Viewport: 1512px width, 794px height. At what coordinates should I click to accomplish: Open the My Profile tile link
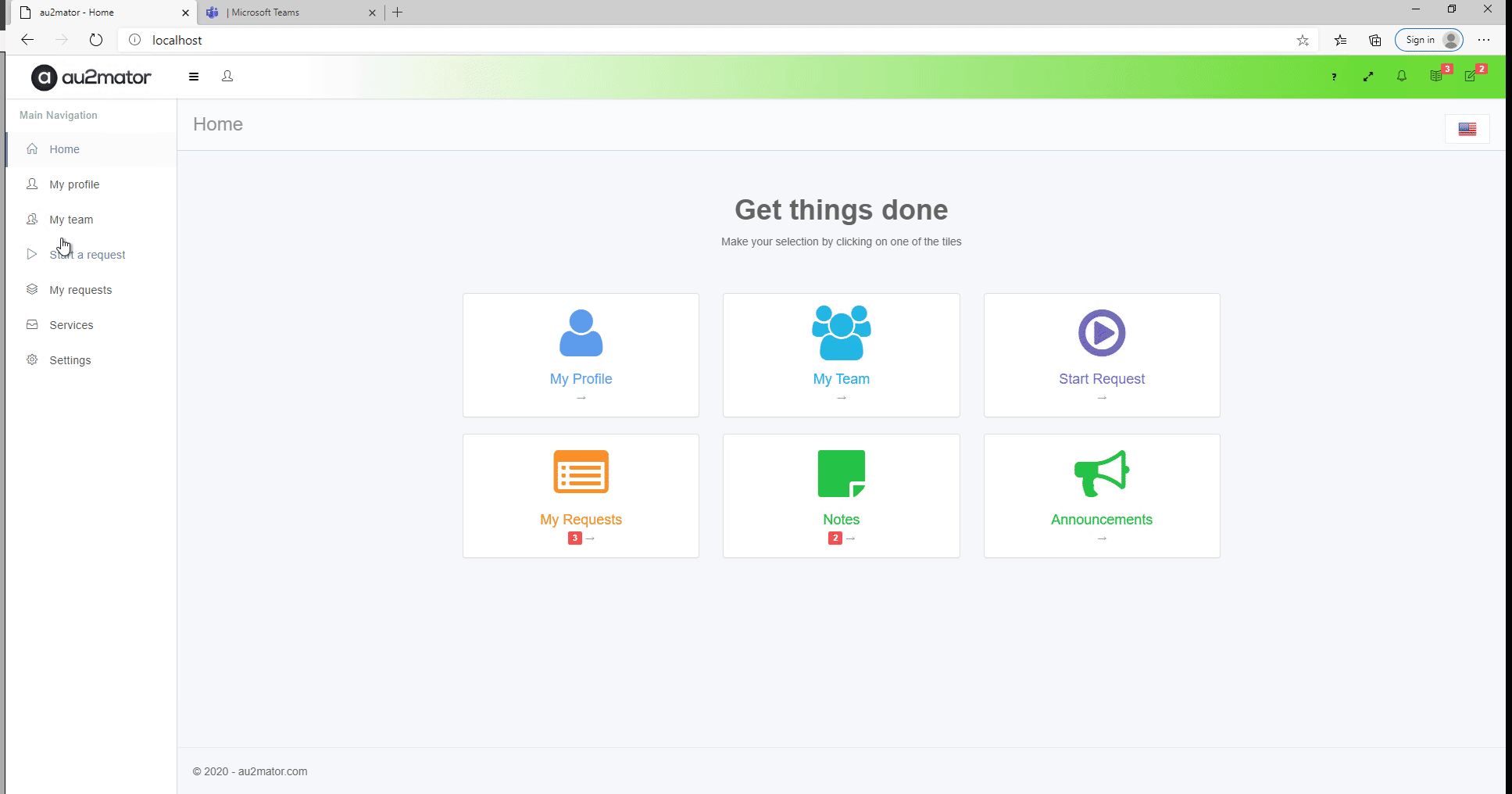point(581,379)
